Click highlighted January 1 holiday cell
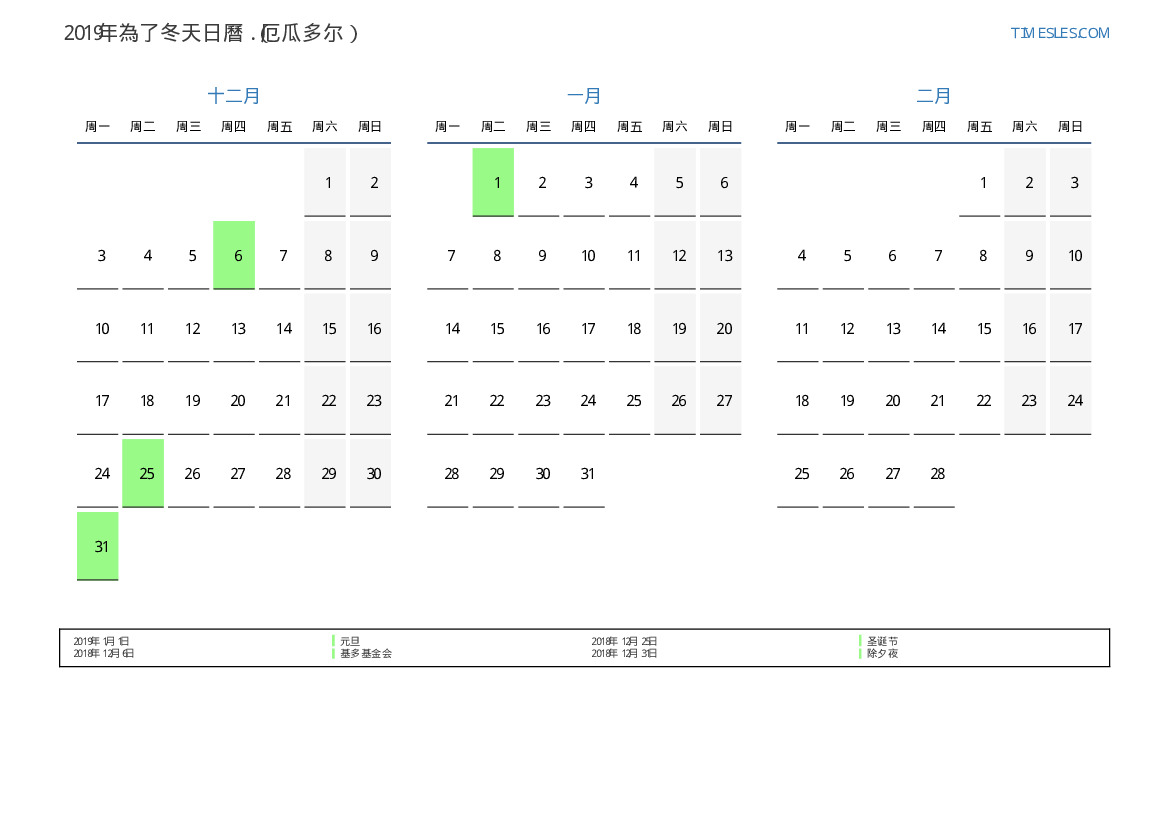The image size is (1169, 827). pyautogui.click(x=493, y=182)
